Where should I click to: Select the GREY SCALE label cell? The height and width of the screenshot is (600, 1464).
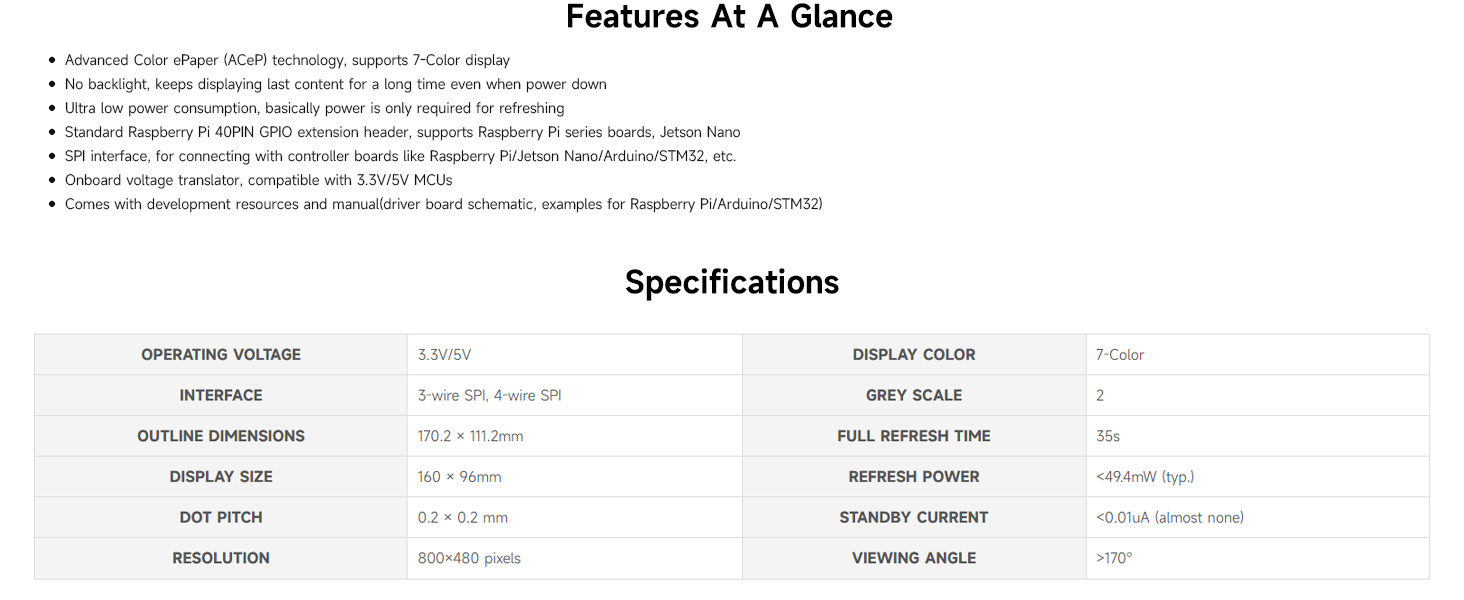click(913, 396)
